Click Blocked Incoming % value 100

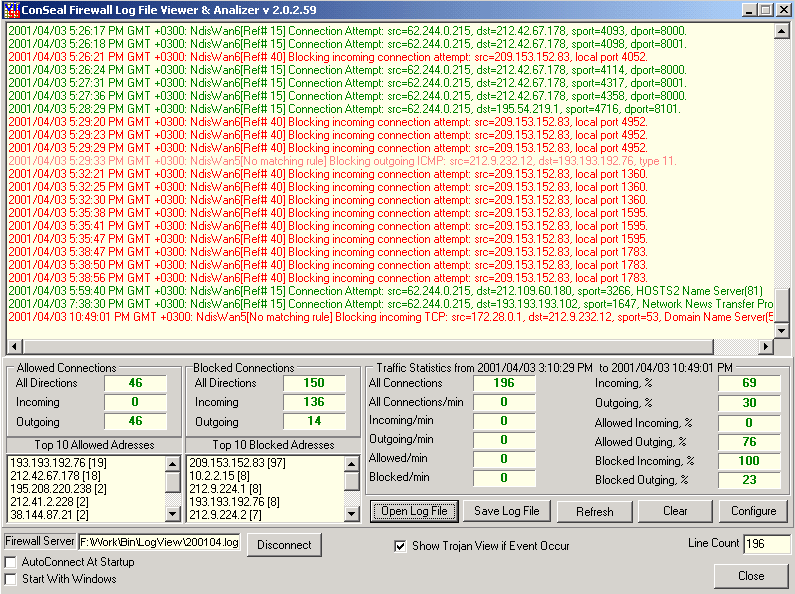coord(749,461)
